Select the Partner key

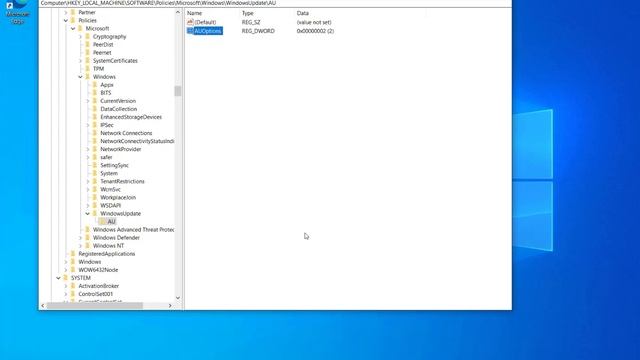pos(87,12)
